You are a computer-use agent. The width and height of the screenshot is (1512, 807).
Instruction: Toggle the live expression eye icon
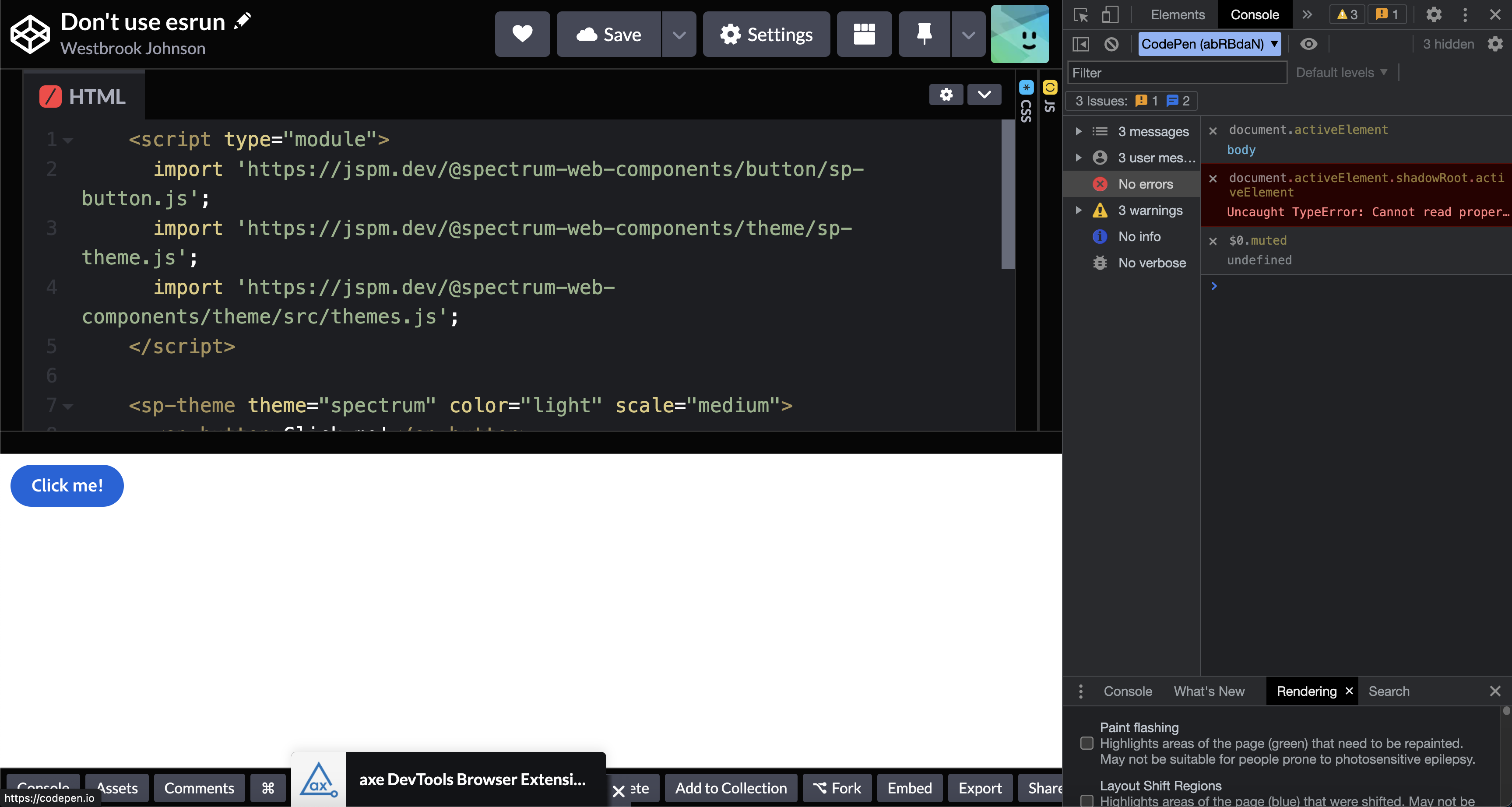pos(1309,44)
